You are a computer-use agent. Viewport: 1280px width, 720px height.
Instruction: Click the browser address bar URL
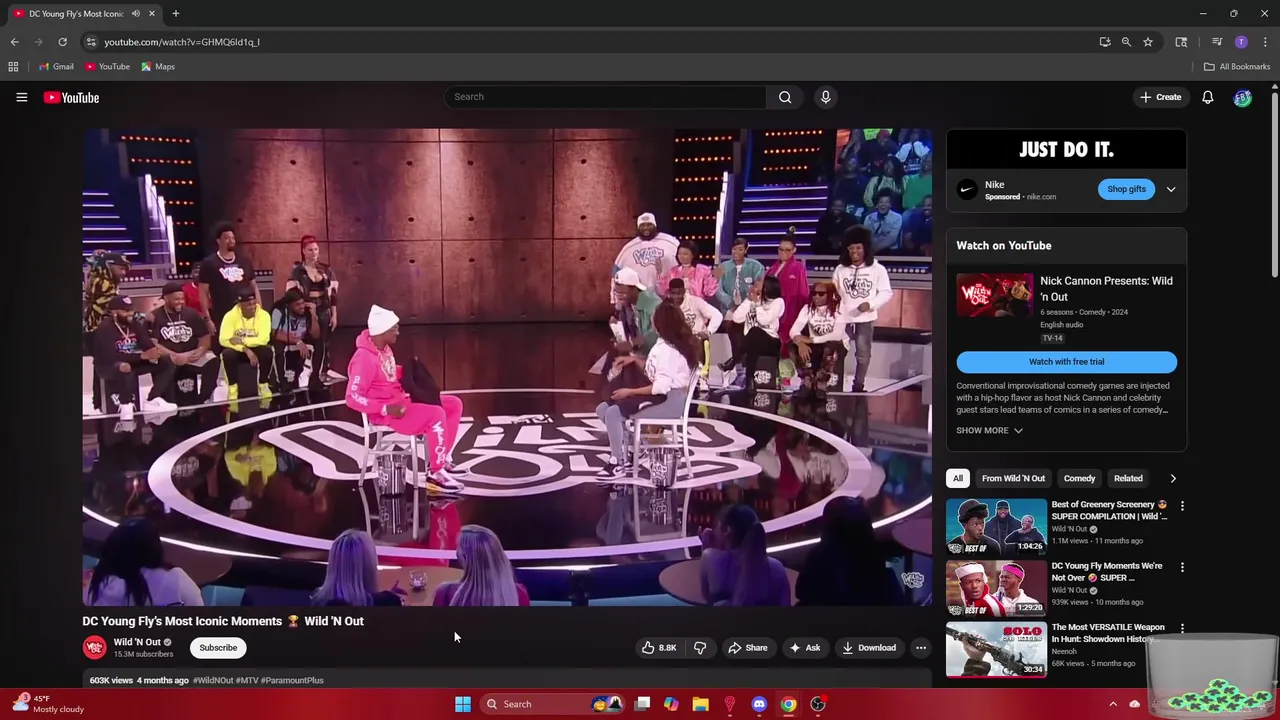[182, 42]
